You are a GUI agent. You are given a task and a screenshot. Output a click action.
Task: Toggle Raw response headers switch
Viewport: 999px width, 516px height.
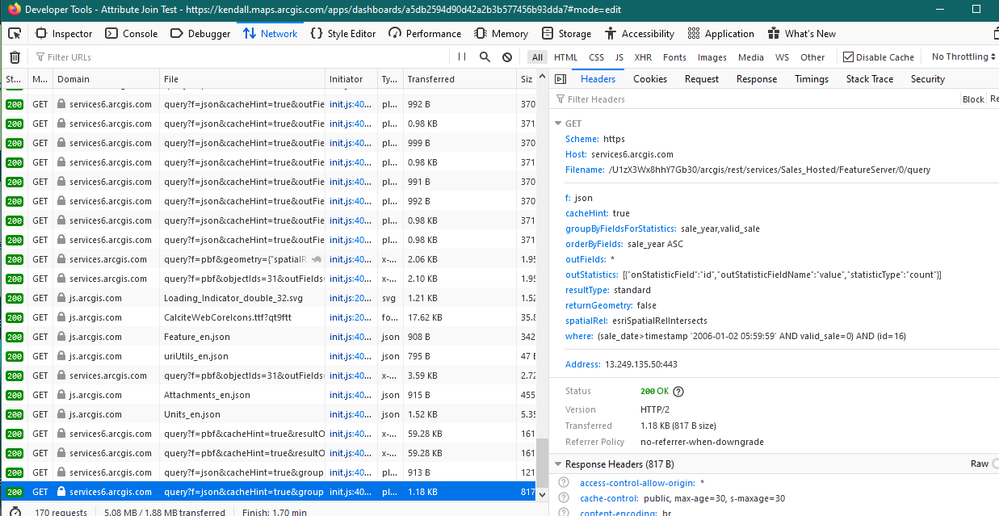(x=994, y=464)
